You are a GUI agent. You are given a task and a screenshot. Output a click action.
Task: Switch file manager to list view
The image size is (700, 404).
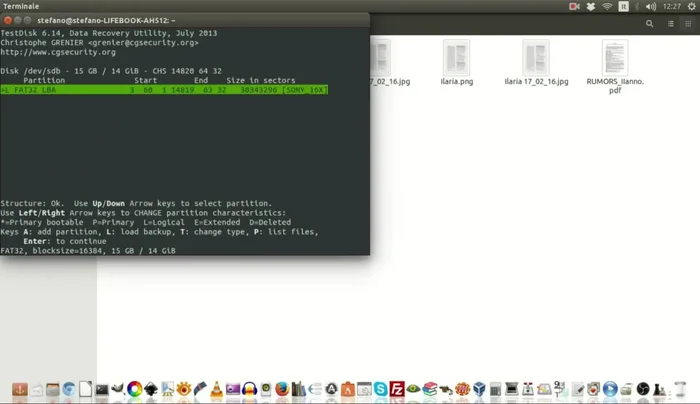pyautogui.click(x=669, y=24)
